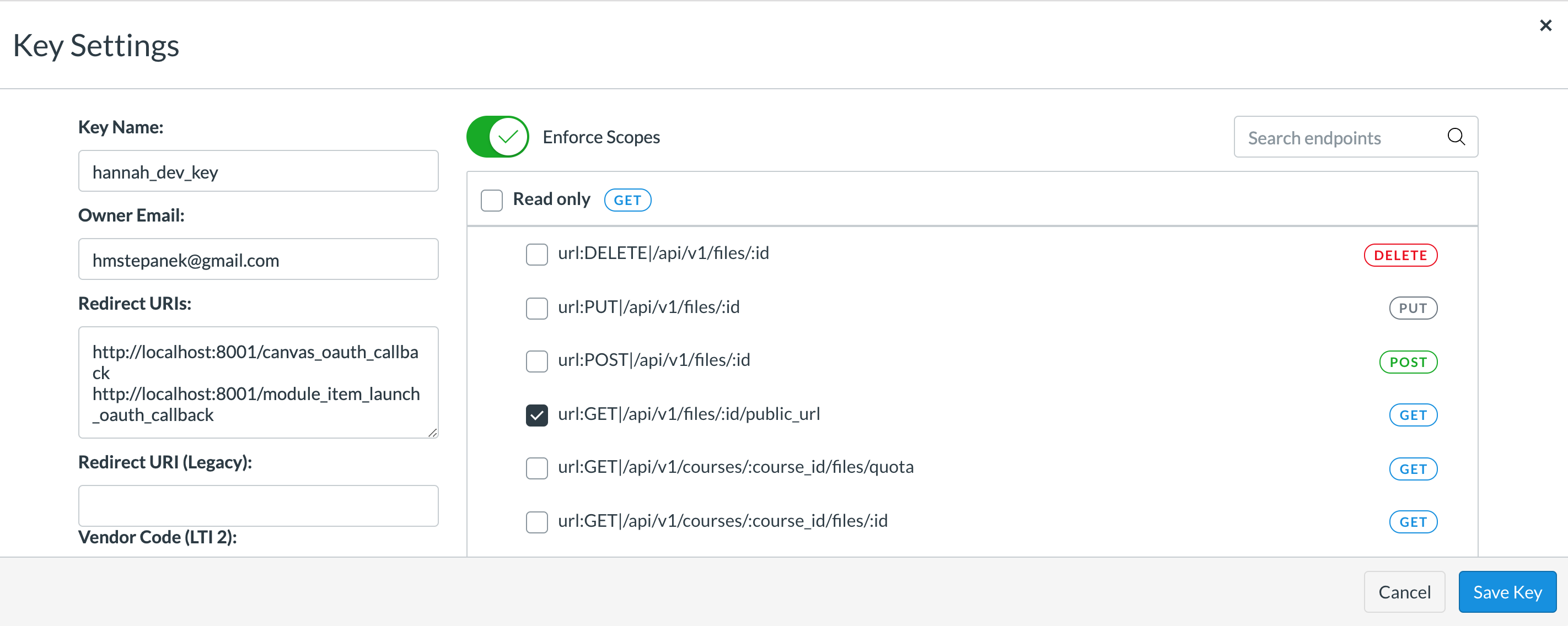Check the POST files/:id scope
Viewport: 1568px width, 626px height.
[536, 361]
